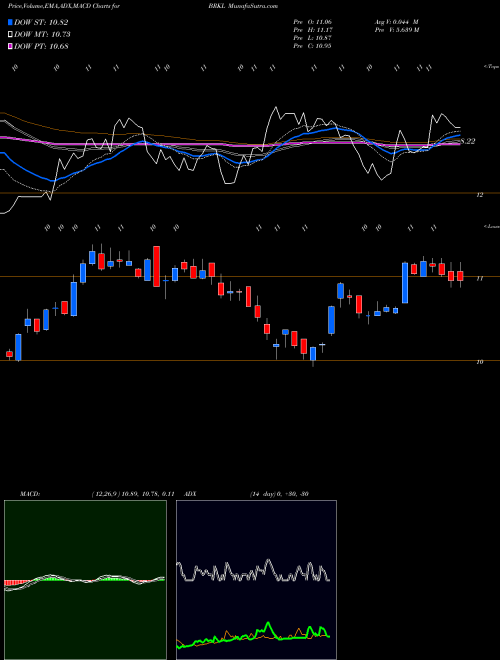Click the 'MACD:' panel label
This screenshot has height=660, width=500.
[x=30, y=494]
